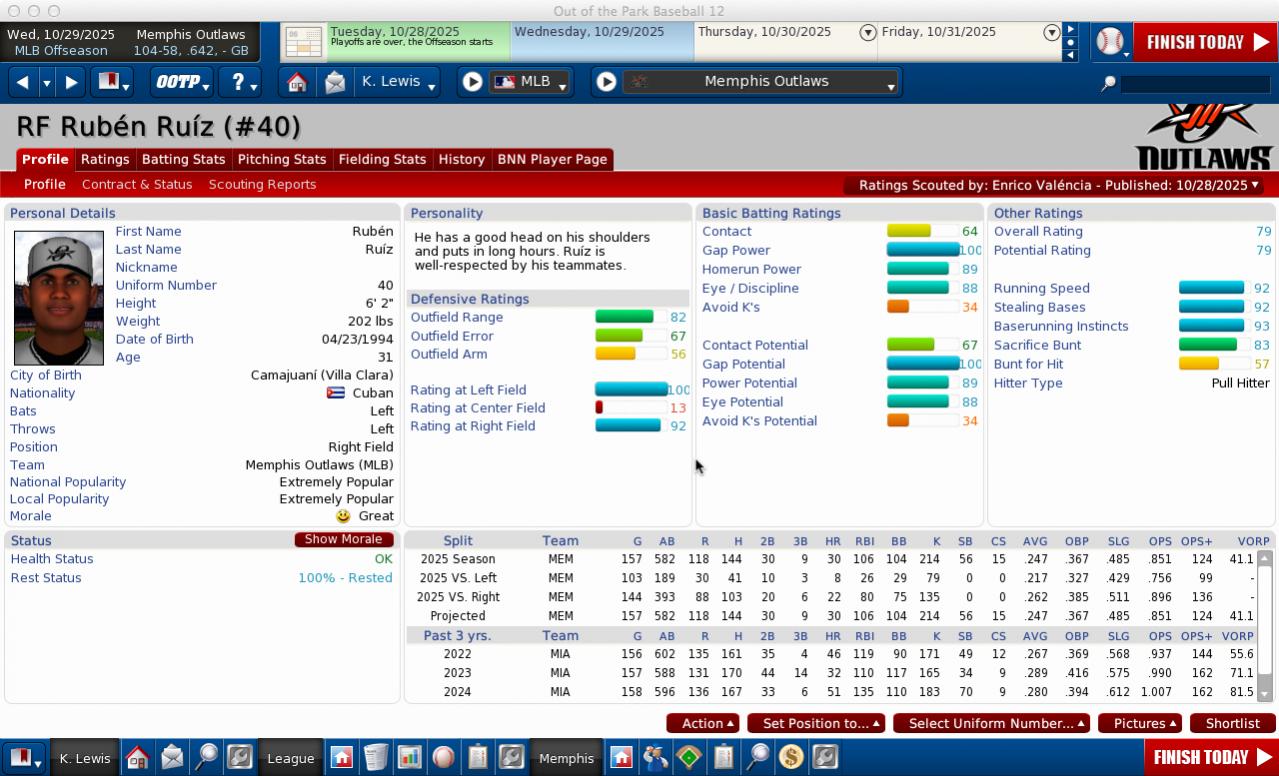The width and height of the screenshot is (1279, 776).
Task: Click the search magnifier icon beside search field
Action: (x=1108, y=84)
